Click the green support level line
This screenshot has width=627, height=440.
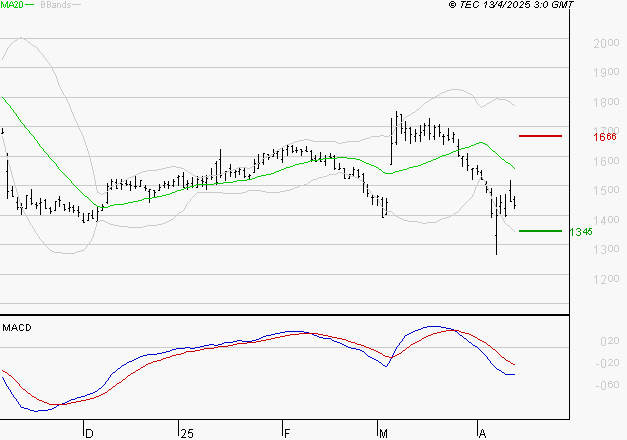click(540, 231)
